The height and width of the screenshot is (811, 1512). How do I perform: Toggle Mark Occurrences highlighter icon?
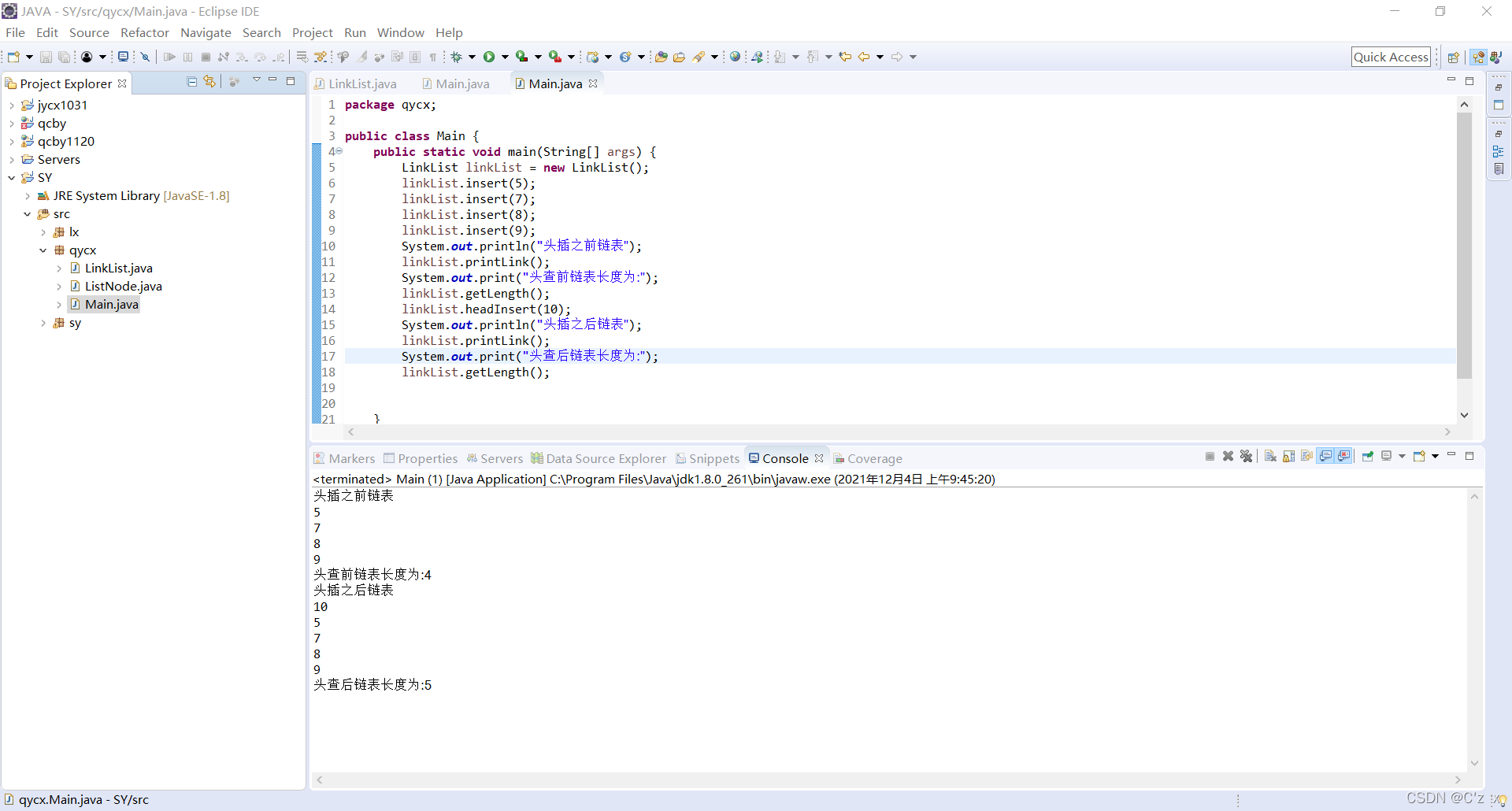point(362,57)
